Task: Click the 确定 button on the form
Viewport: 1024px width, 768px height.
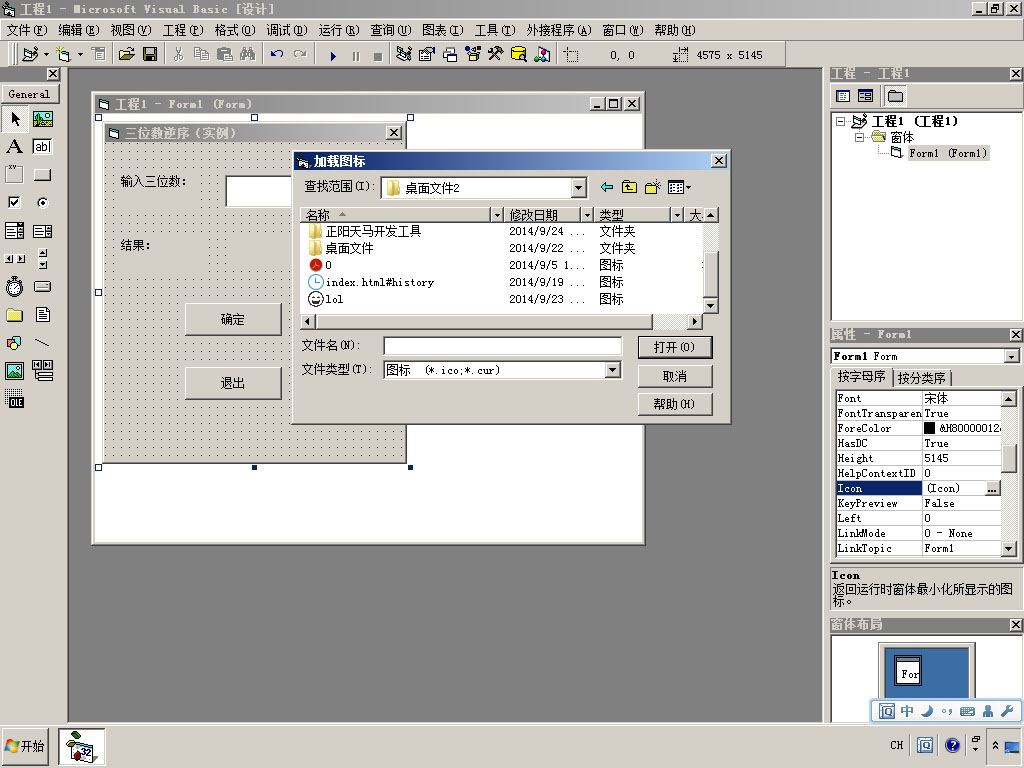Action: pyautogui.click(x=232, y=319)
